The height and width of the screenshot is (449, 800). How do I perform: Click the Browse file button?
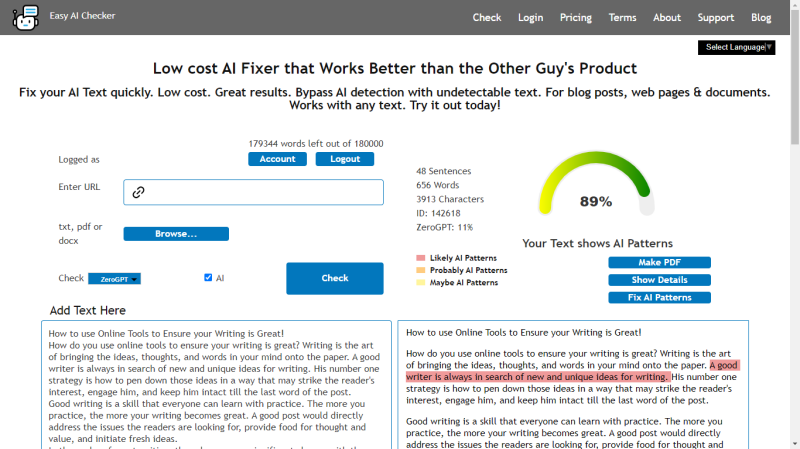(x=176, y=234)
